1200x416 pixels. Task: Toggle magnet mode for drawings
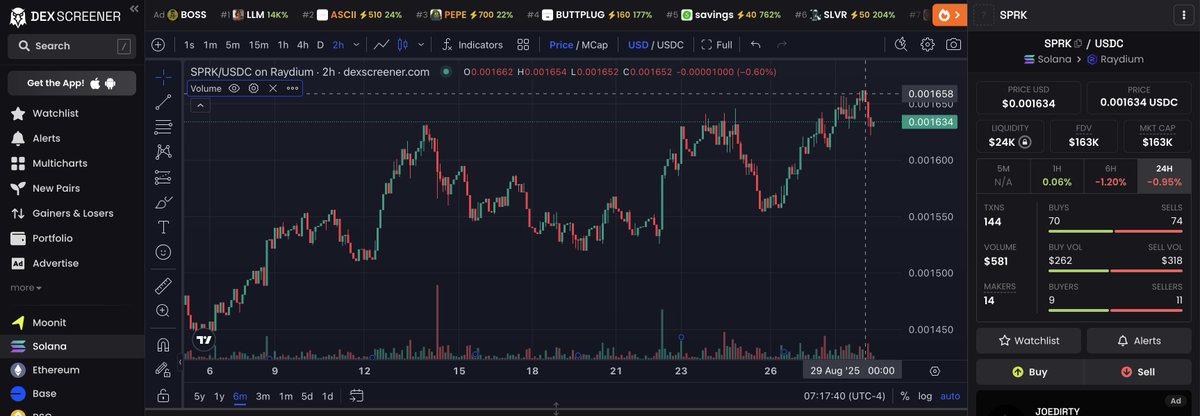coord(163,345)
